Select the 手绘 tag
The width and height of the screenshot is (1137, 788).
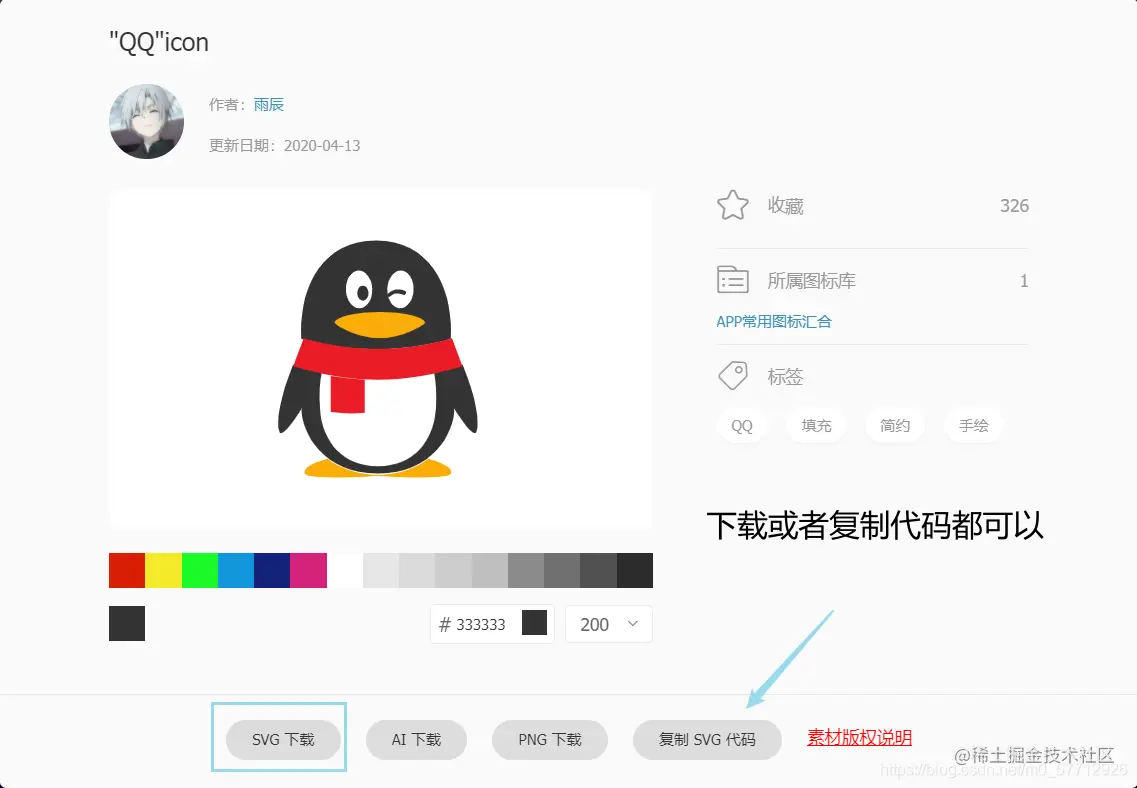click(x=973, y=425)
